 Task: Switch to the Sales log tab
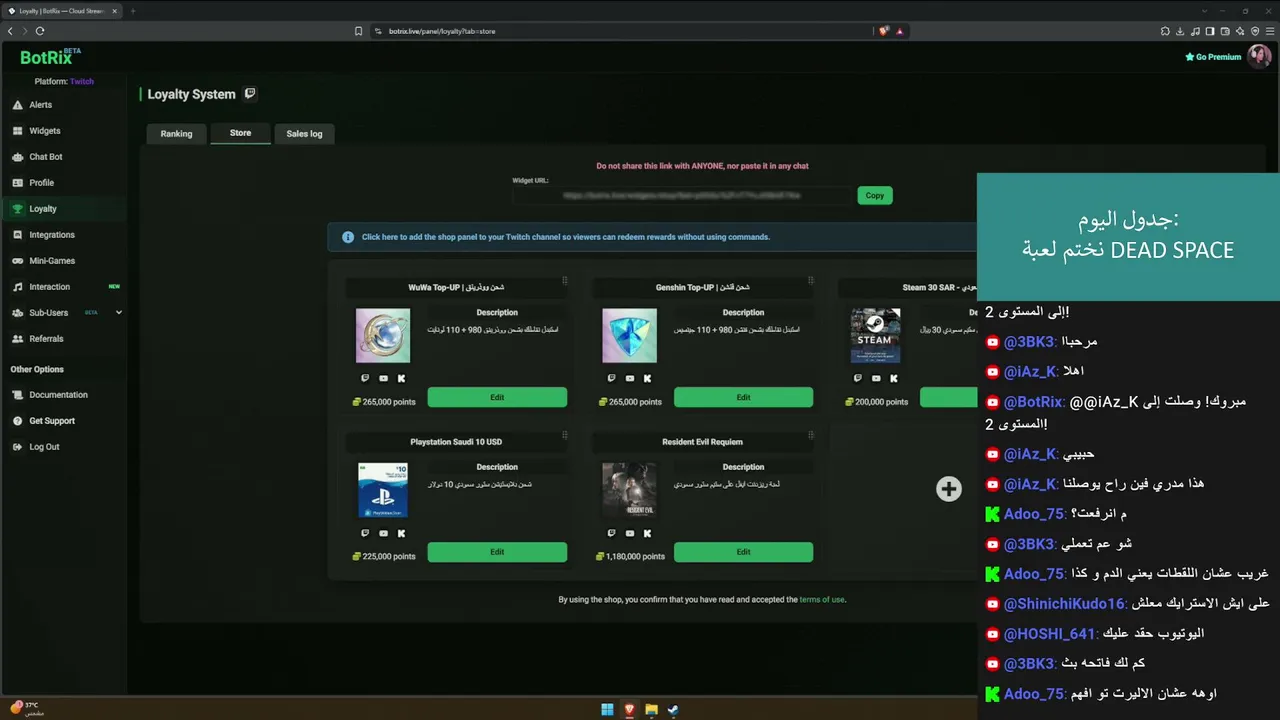(304, 134)
